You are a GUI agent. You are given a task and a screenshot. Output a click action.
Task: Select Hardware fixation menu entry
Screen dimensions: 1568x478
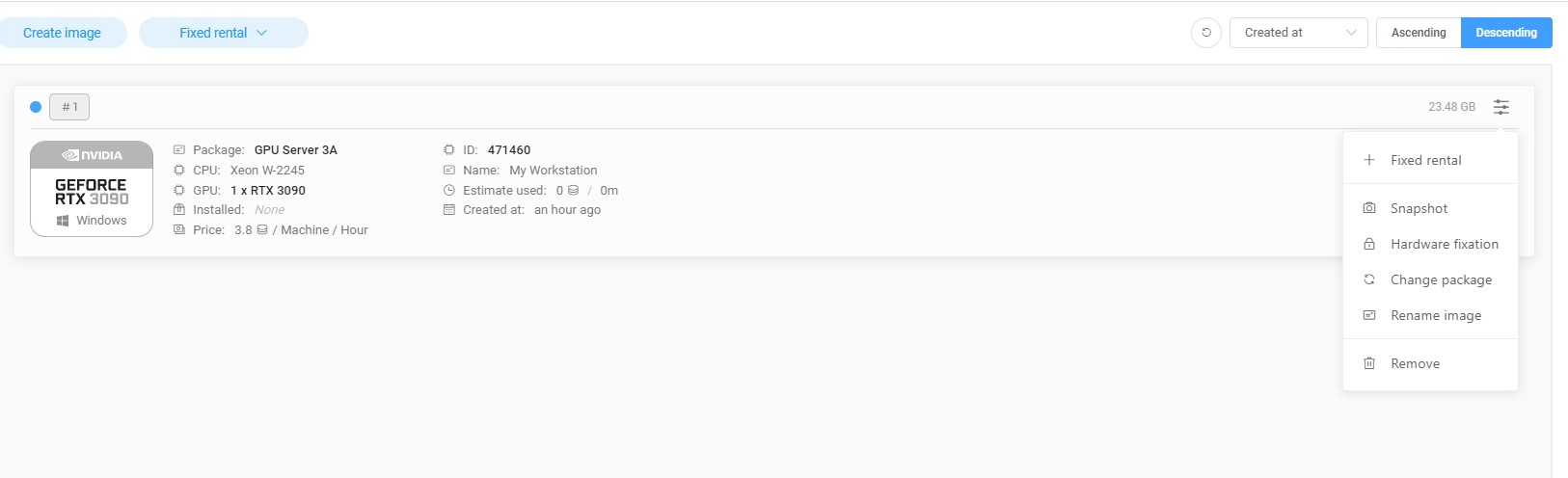point(1444,244)
